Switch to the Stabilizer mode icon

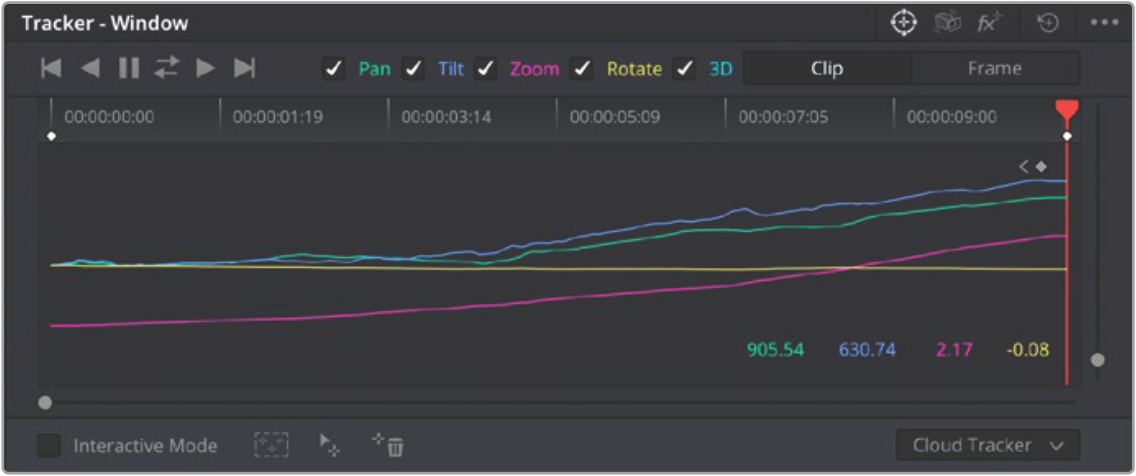947,23
